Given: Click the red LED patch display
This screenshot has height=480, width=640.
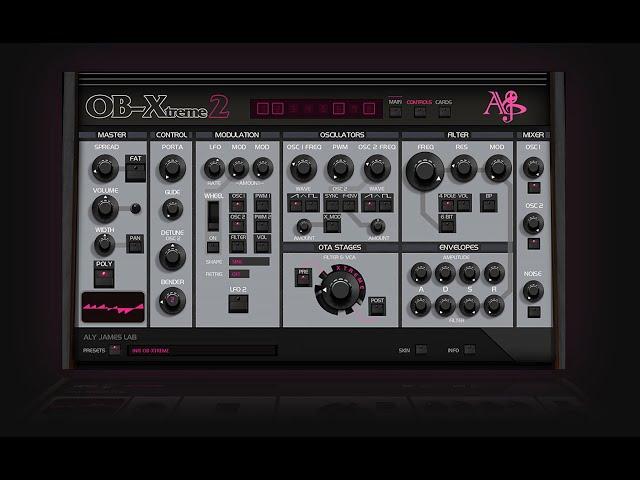Looking at the screenshot, I should coord(316,109).
